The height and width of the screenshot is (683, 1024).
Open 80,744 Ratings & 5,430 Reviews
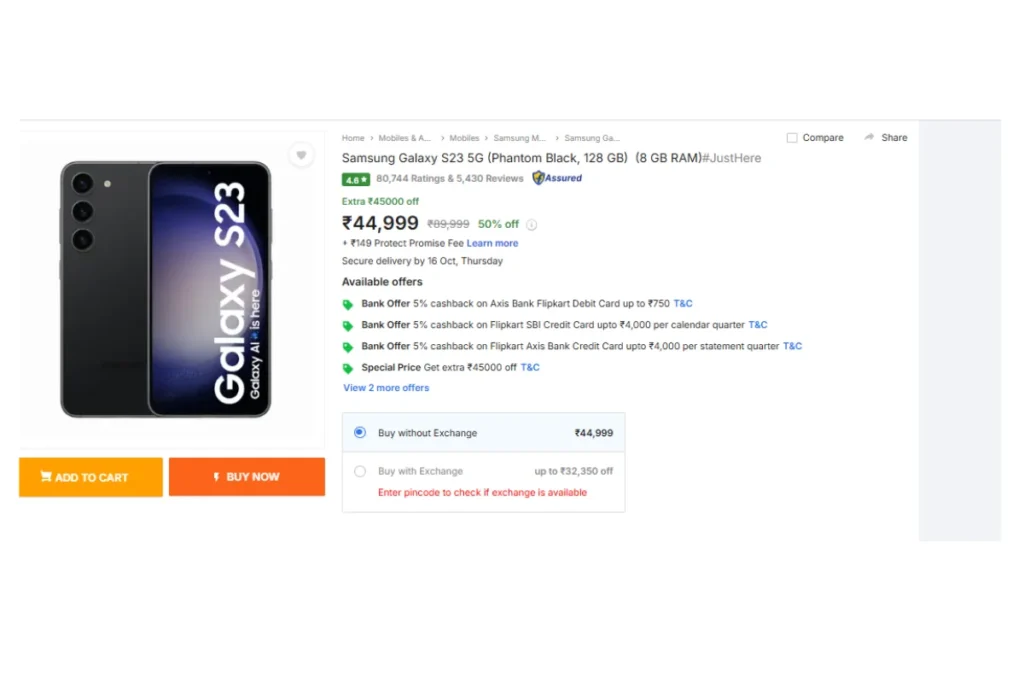coord(449,179)
